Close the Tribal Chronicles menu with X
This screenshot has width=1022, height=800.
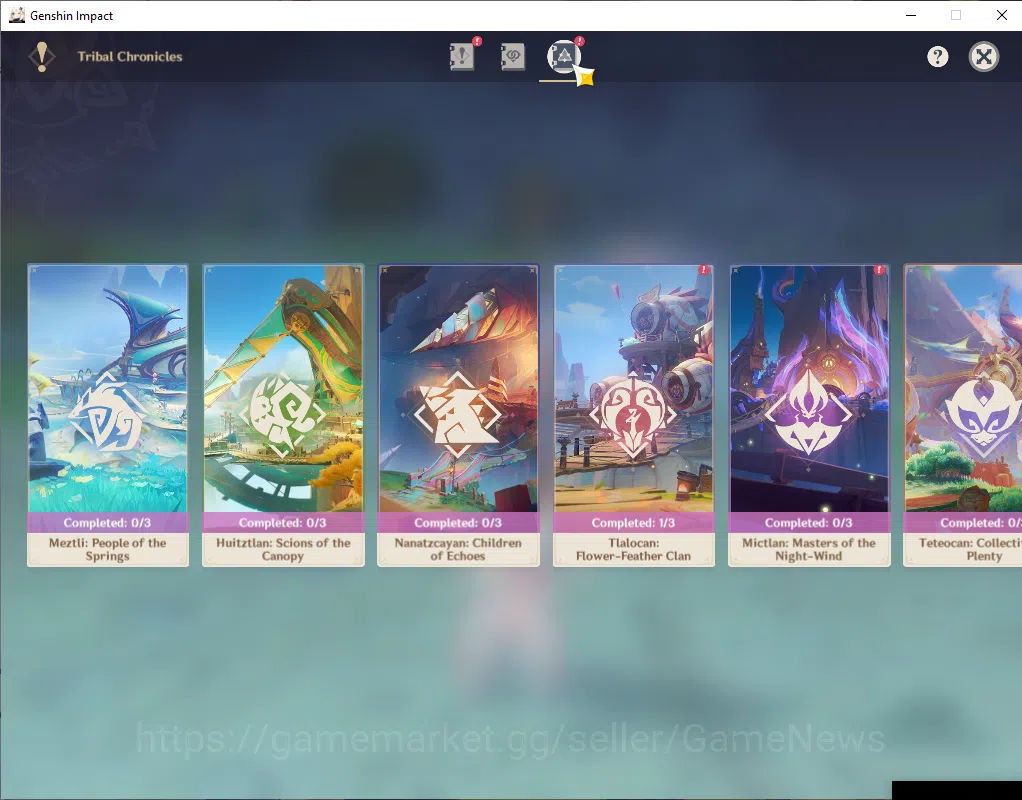pyautogui.click(x=984, y=57)
